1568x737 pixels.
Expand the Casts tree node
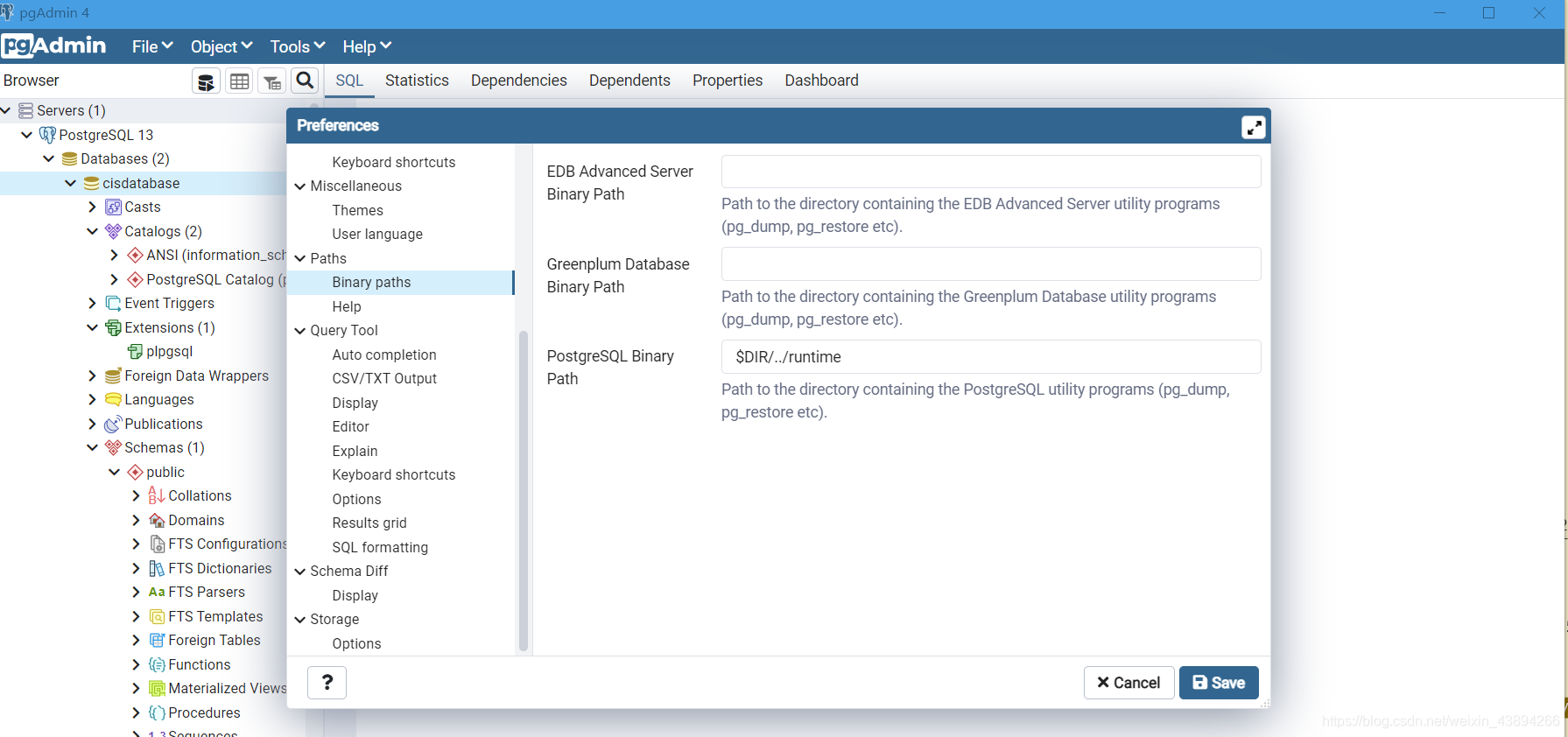pyautogui.click(x=92, y=207)
